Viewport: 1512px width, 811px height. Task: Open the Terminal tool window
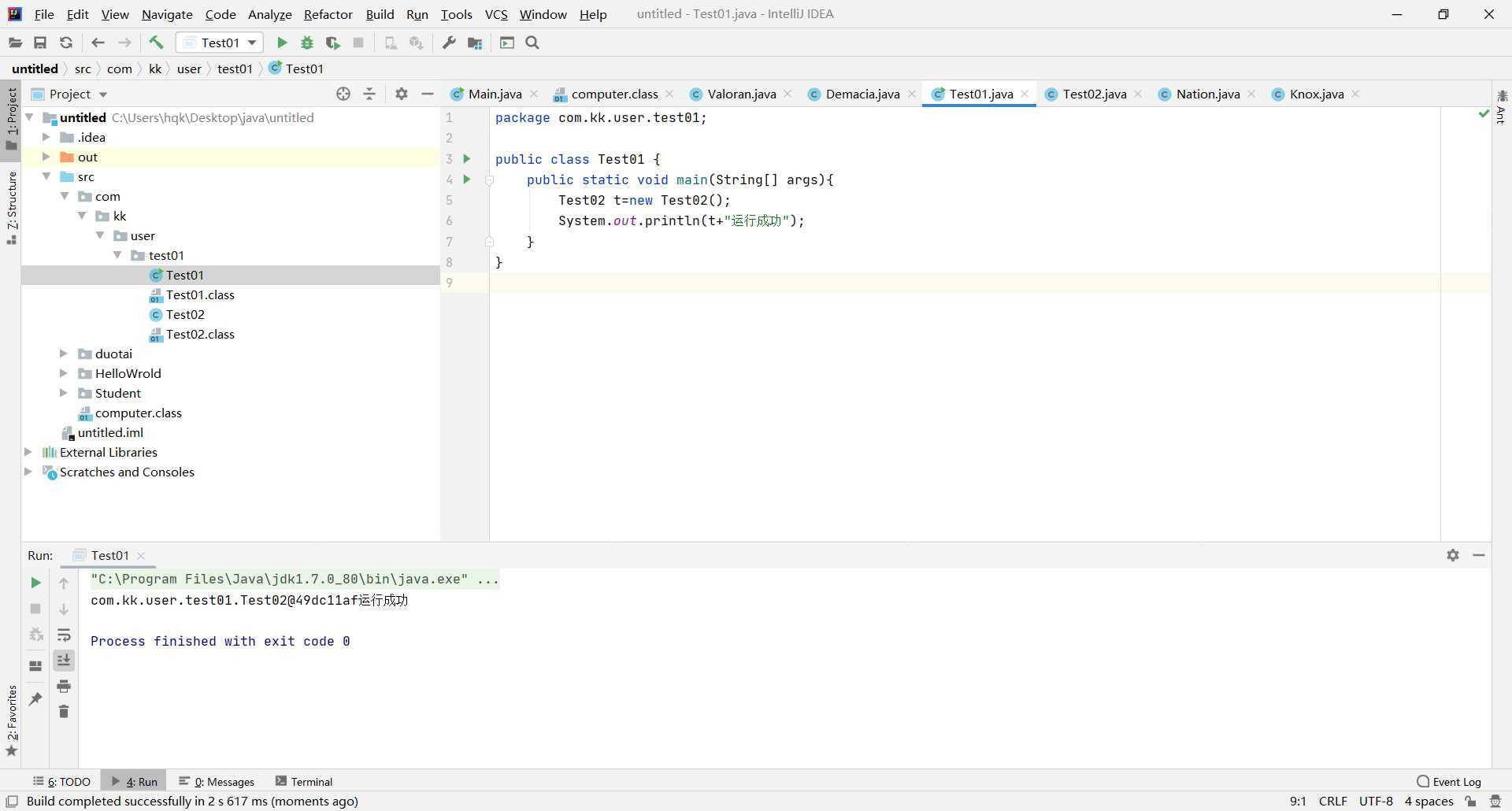click(304, 782)
